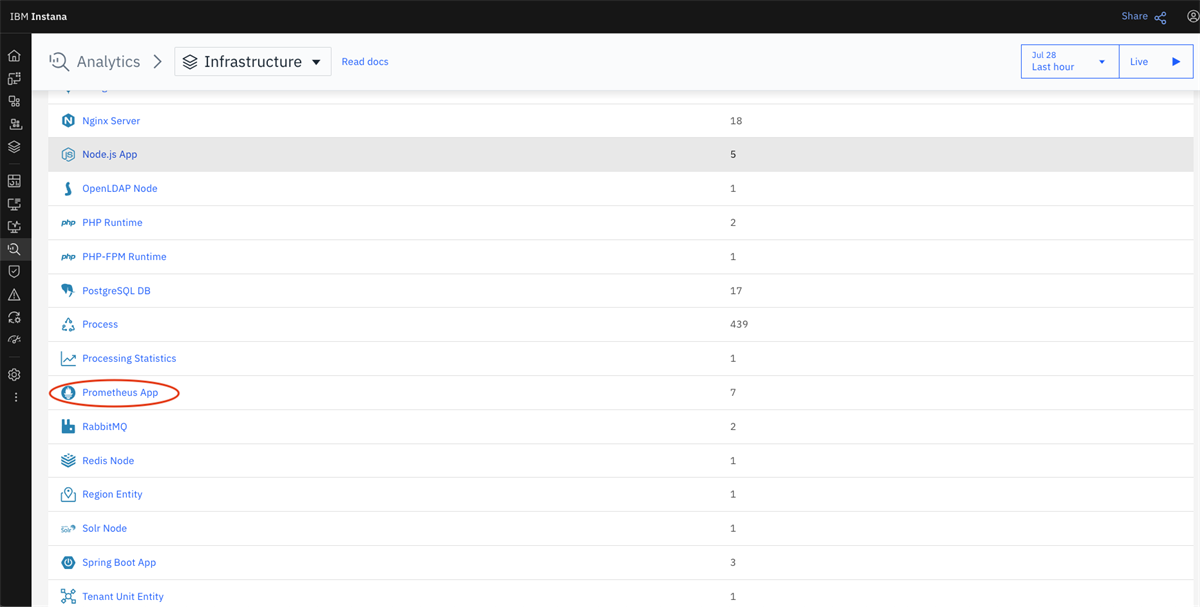Viewport: 1200px width, 607px height.
Task: Click the Node.js App row icon
Action: point(68,155)
